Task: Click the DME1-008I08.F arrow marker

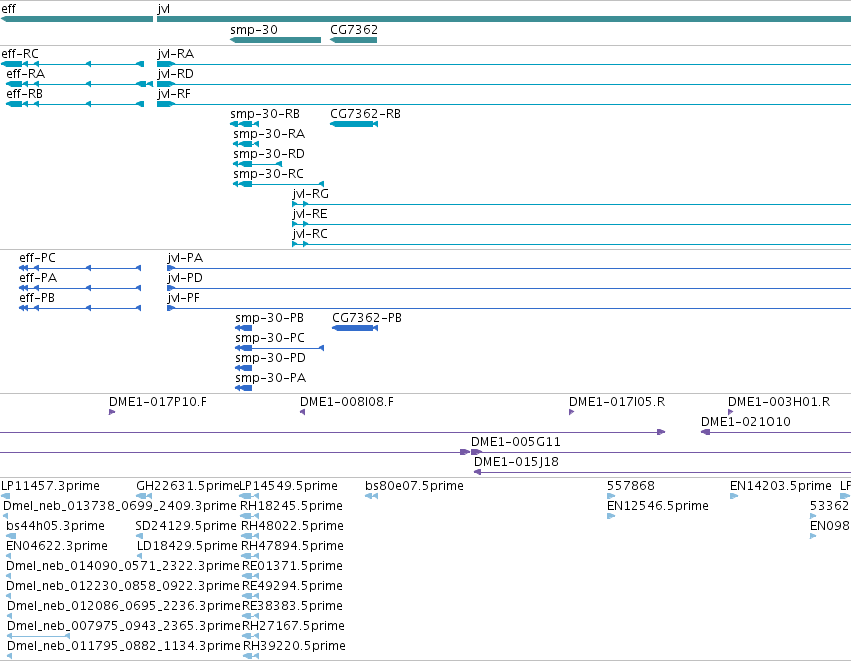Action: coord(302,412)
